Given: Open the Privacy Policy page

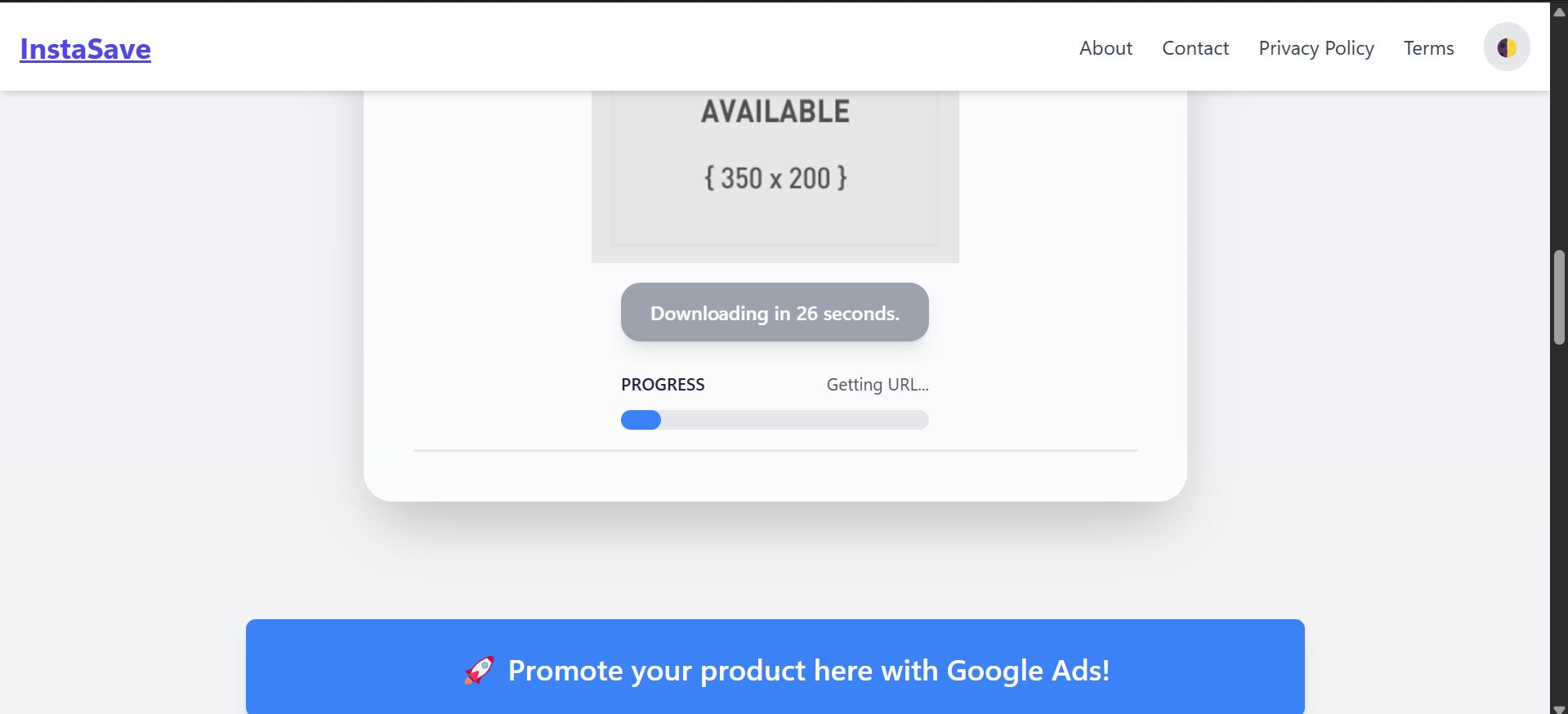Looking at the screenshot, I should tap(1316, 48).
